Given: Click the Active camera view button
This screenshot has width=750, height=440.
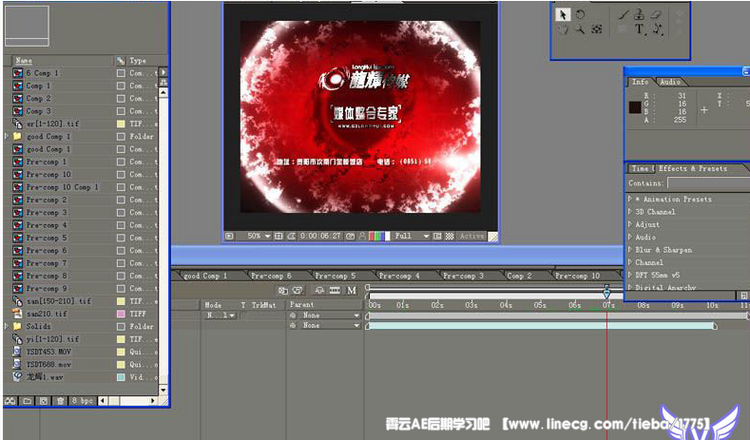Looking at the screenshot, I should (472, 236).
